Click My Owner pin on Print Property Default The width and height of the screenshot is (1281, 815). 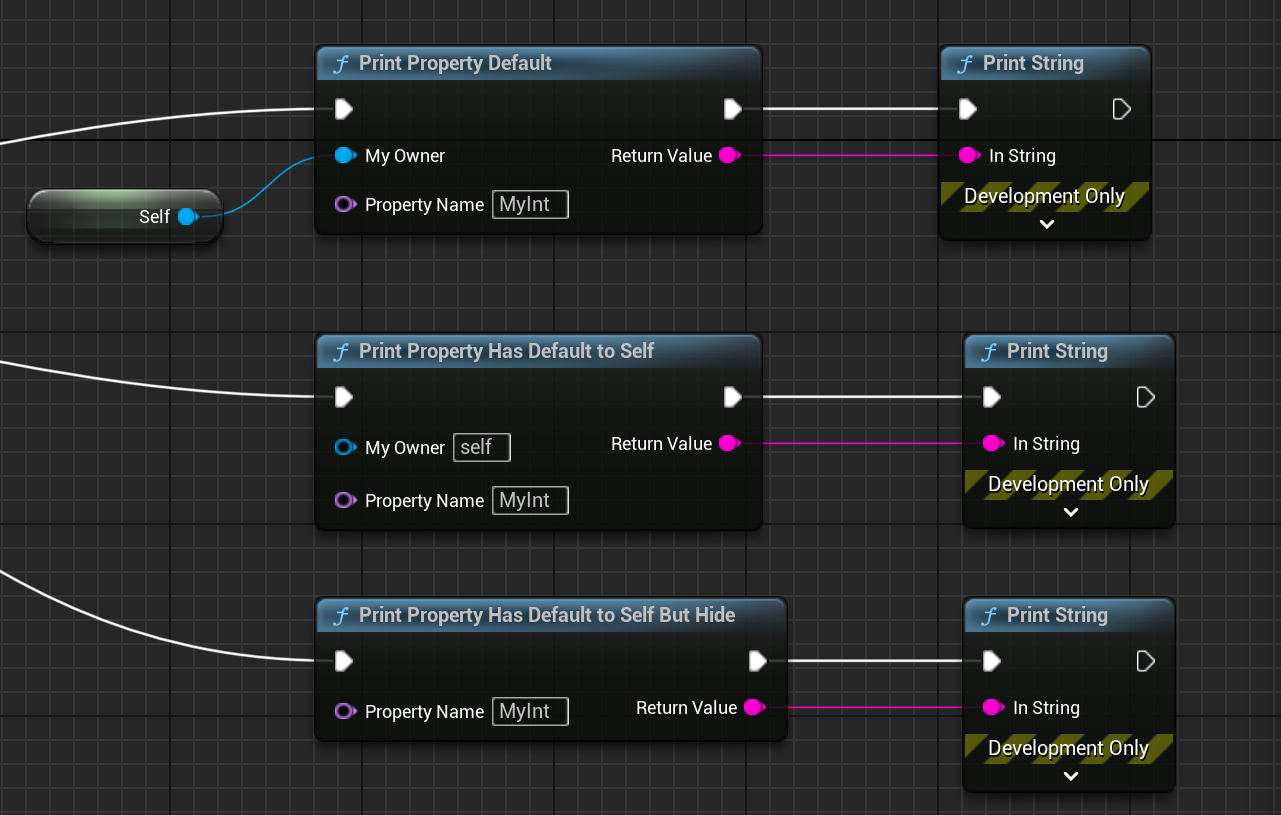click(x=344, y=156)
